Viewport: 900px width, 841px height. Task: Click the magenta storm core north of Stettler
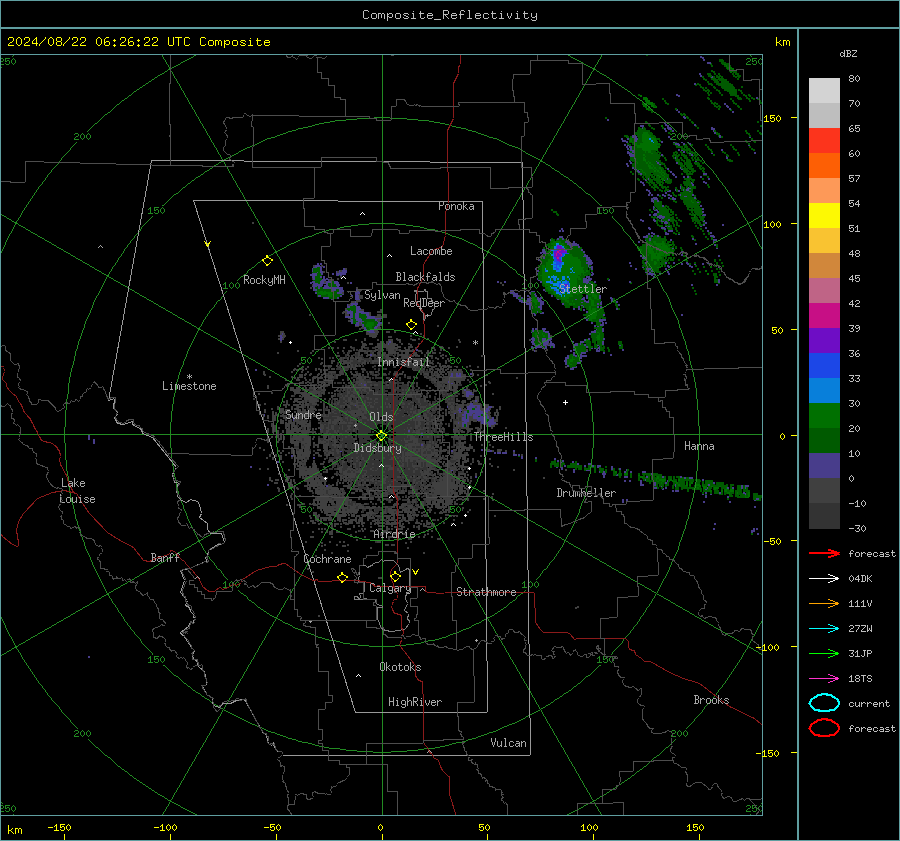(559, 252)
